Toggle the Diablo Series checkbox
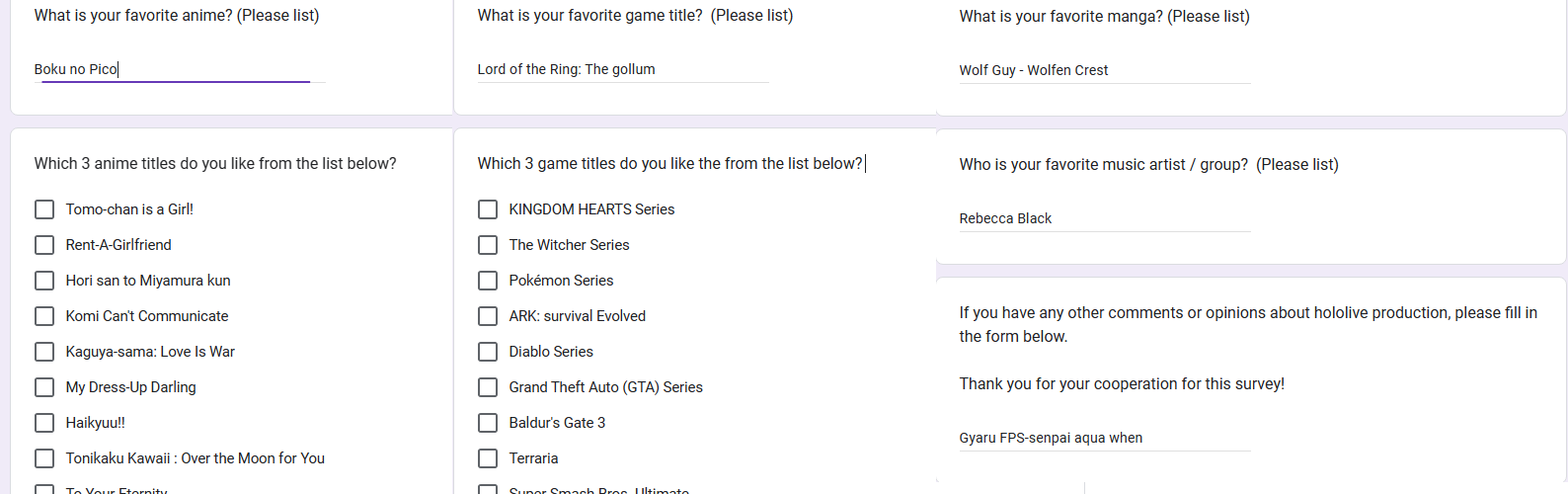The width and height of the screenshot is (1568, 494). 488,352
